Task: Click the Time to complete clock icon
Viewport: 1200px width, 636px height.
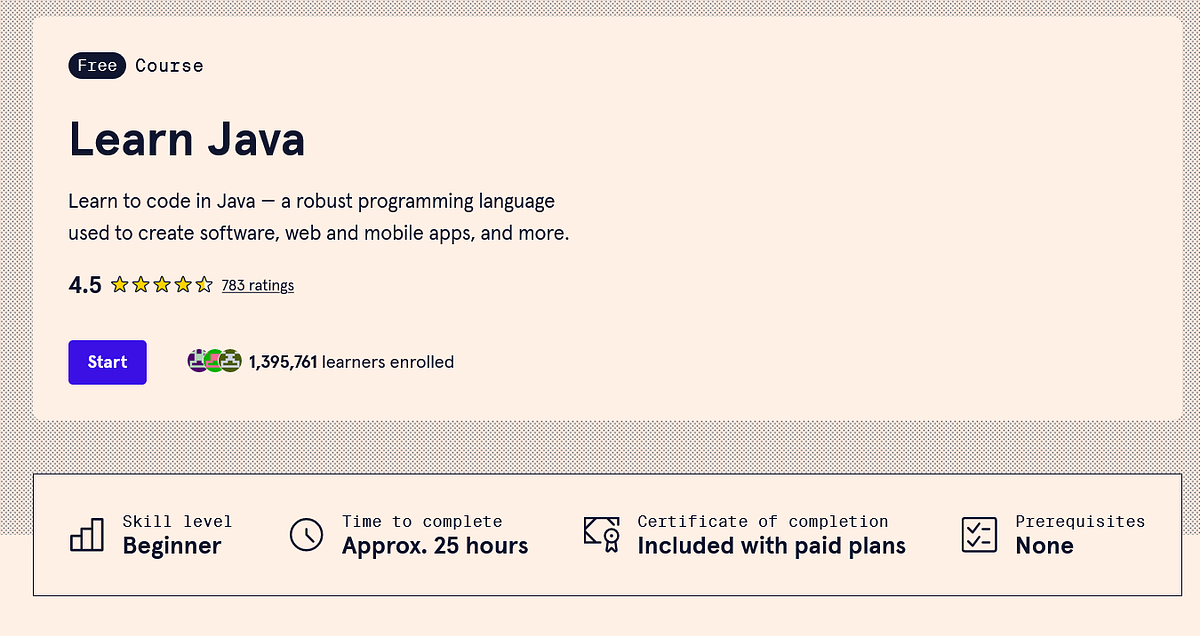Action: 307,535
